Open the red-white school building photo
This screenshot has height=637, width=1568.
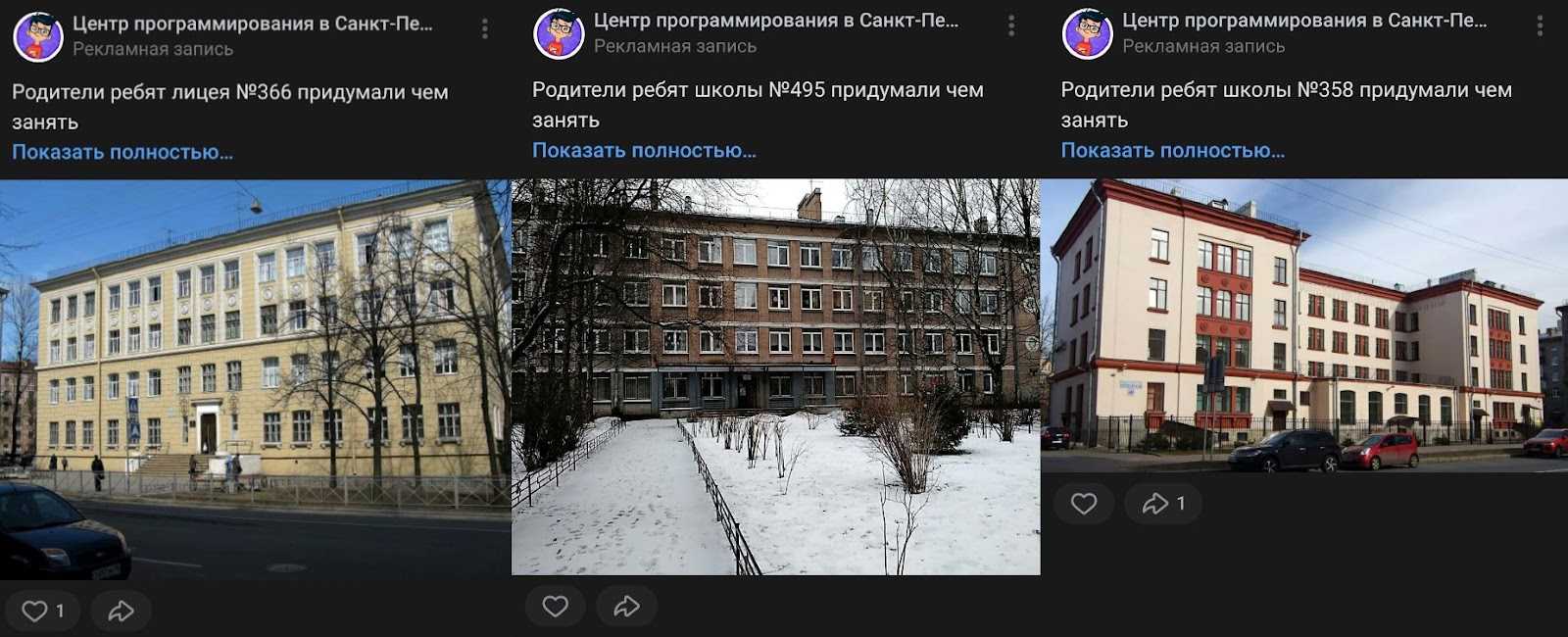point(1304,325)
